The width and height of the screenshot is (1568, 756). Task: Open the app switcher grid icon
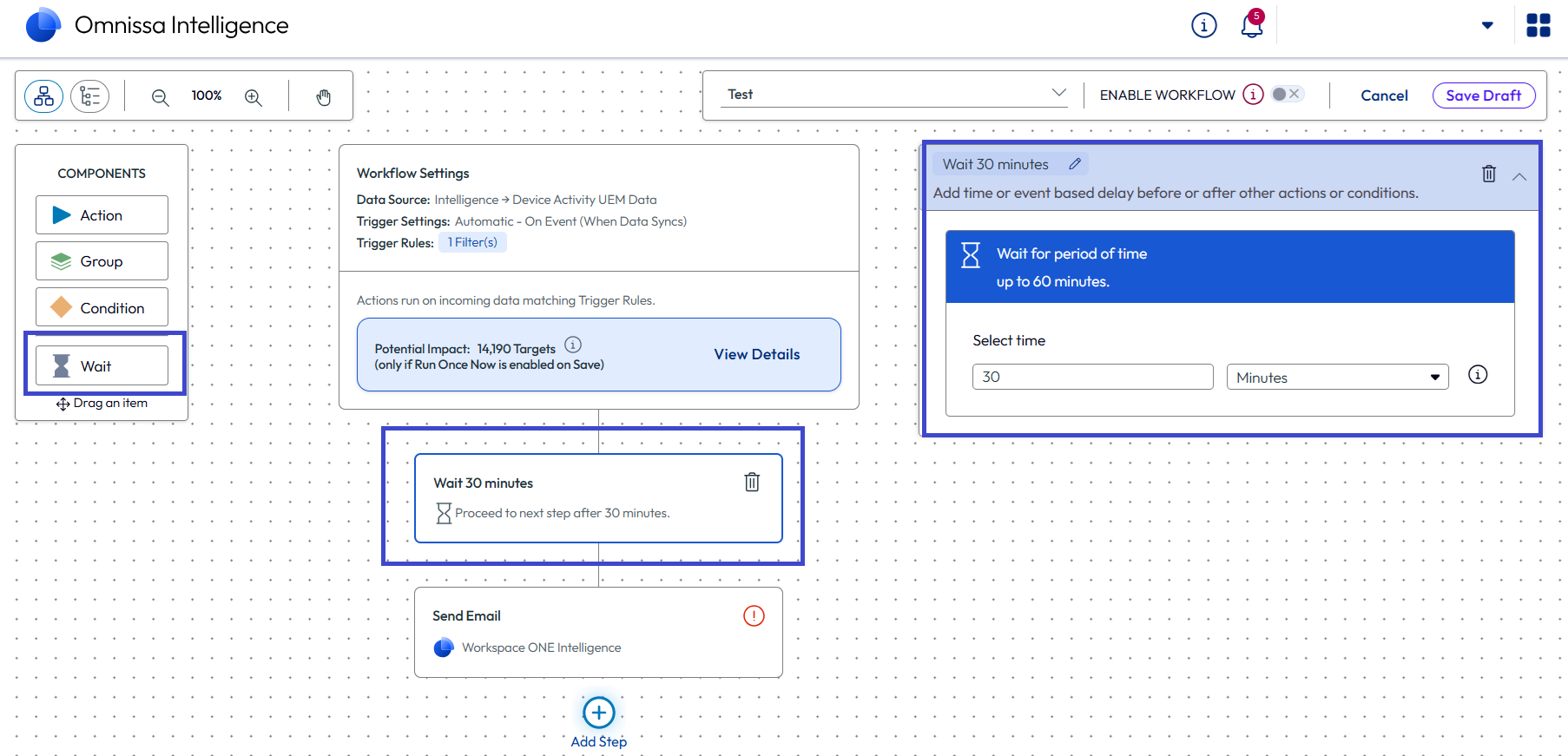1538,25
